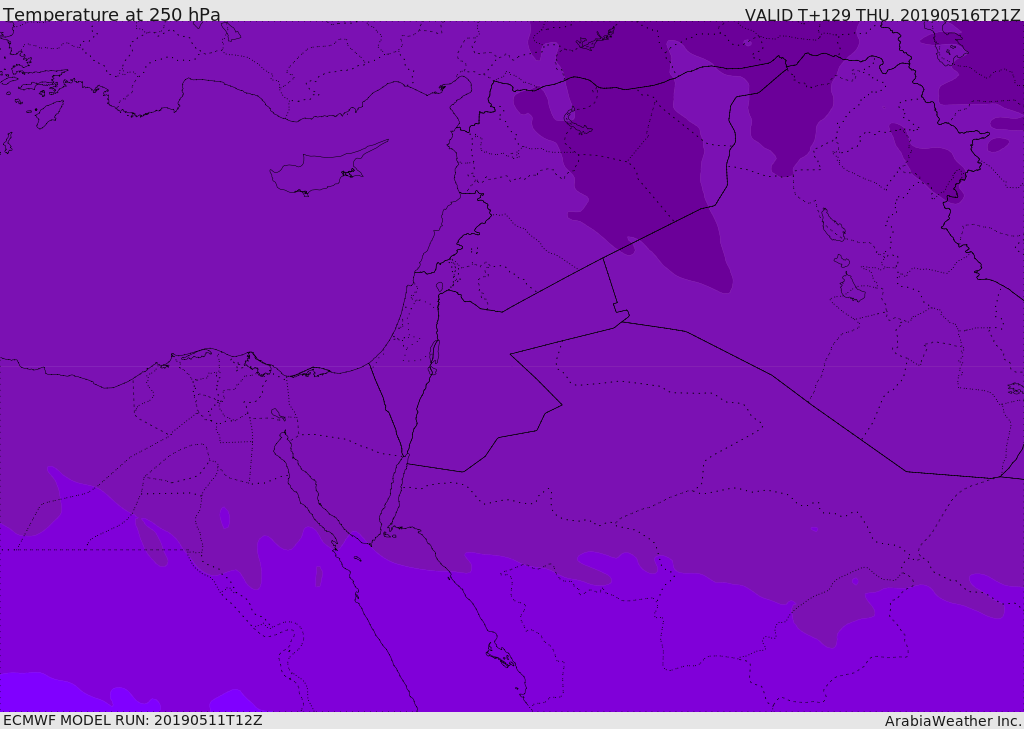Click the "Temperature at 250 hPa" title
1024x729 pixels.
112,15
